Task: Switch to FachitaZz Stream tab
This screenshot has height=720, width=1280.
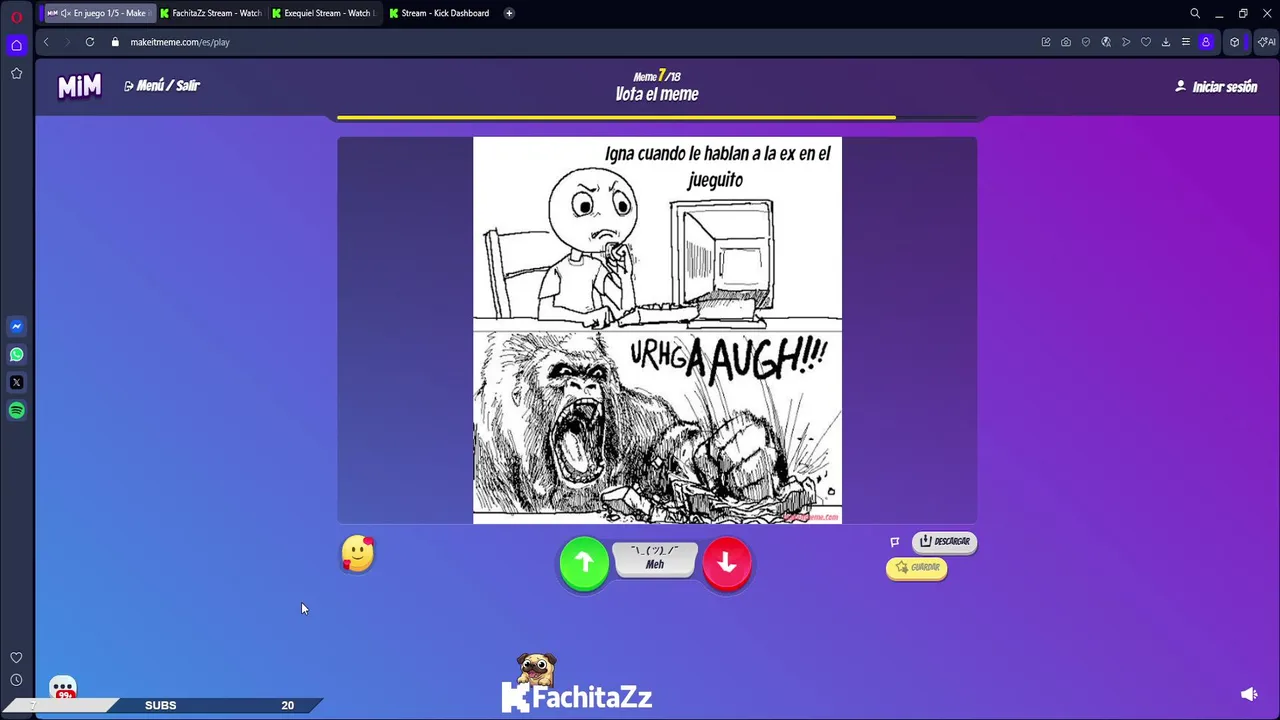Action: [211, 13]
